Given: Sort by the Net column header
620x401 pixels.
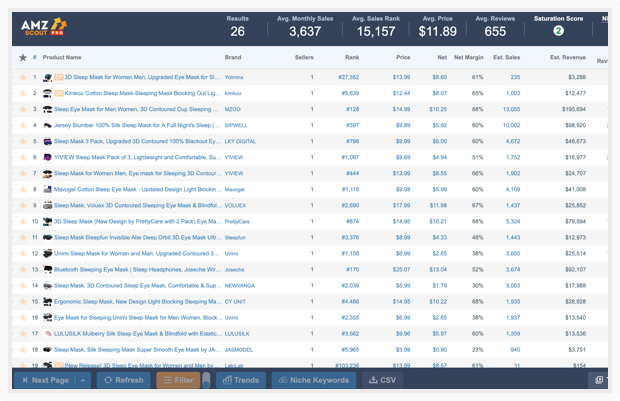Looking at the screenshot, I should (x=442, y=57).
